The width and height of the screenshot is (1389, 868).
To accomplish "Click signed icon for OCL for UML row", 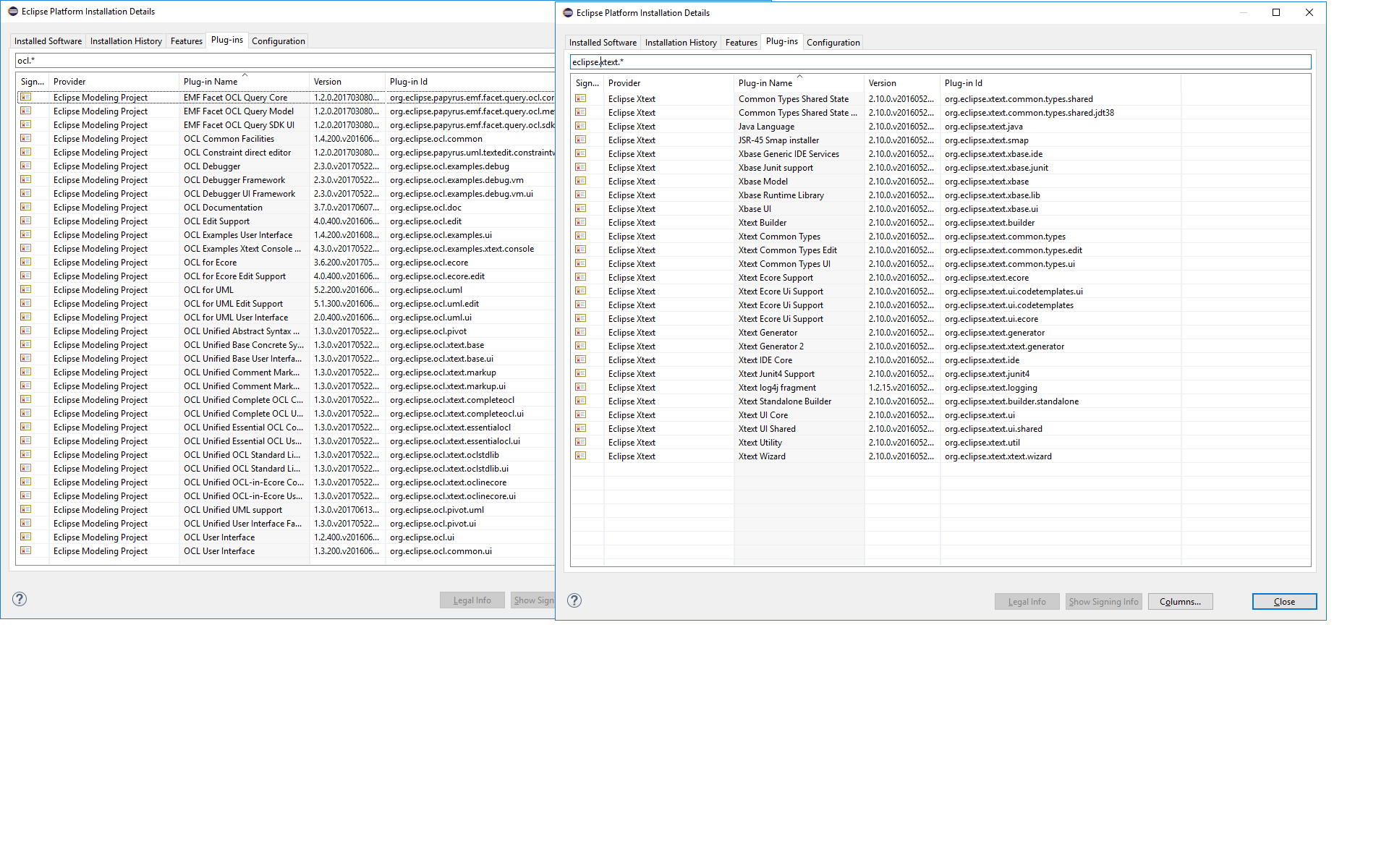I will tap(25, 289).
